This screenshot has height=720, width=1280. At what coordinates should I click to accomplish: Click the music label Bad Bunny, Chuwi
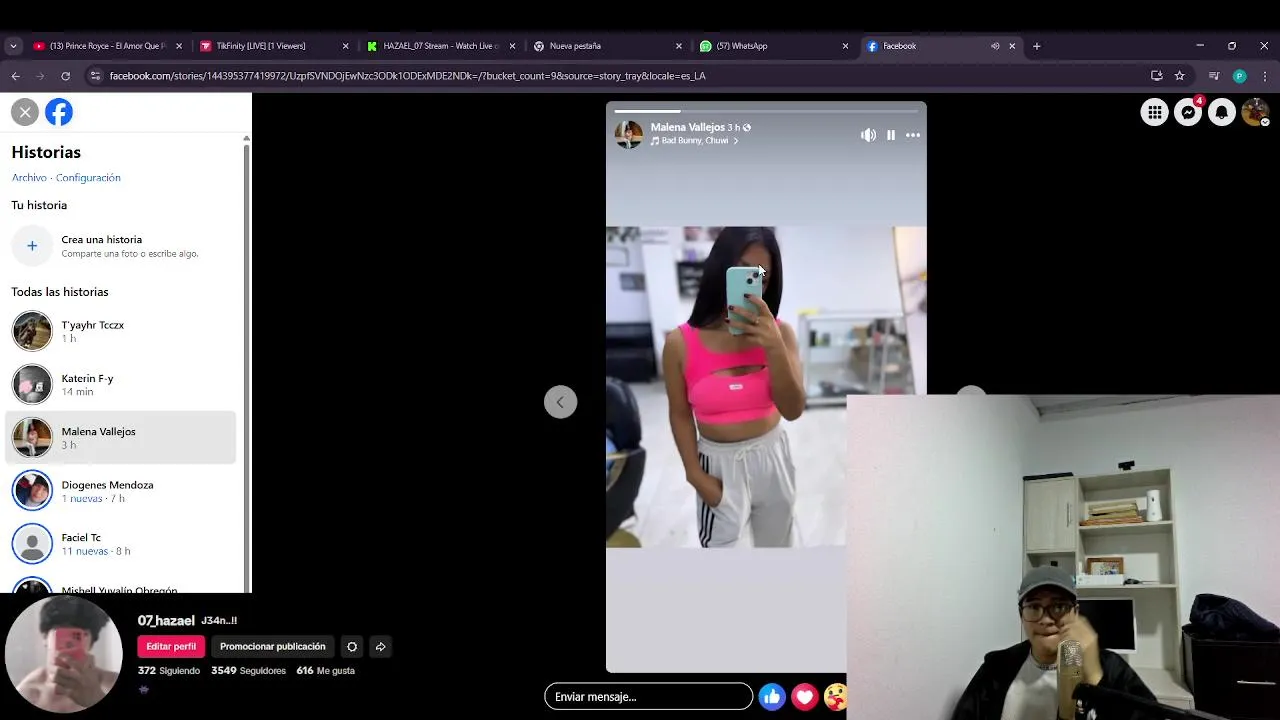(x=694, y=141)
